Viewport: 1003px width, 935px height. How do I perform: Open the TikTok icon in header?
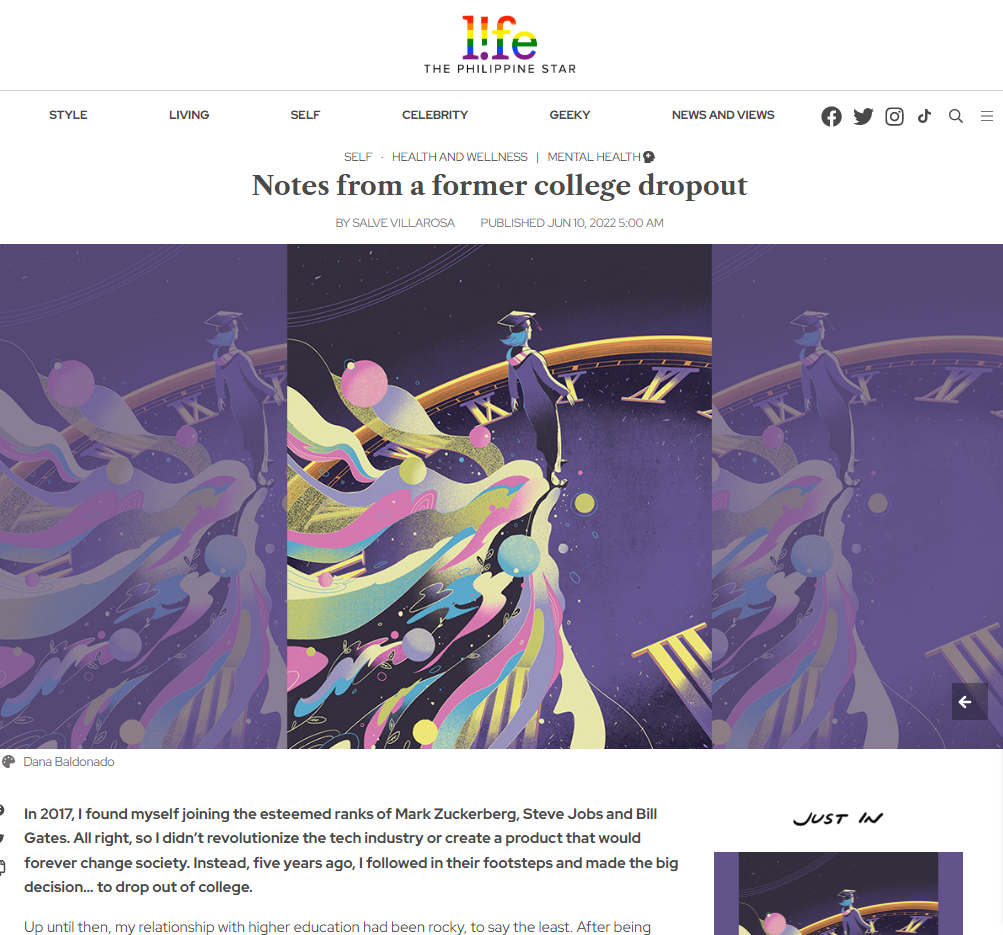tap(924, 116)
